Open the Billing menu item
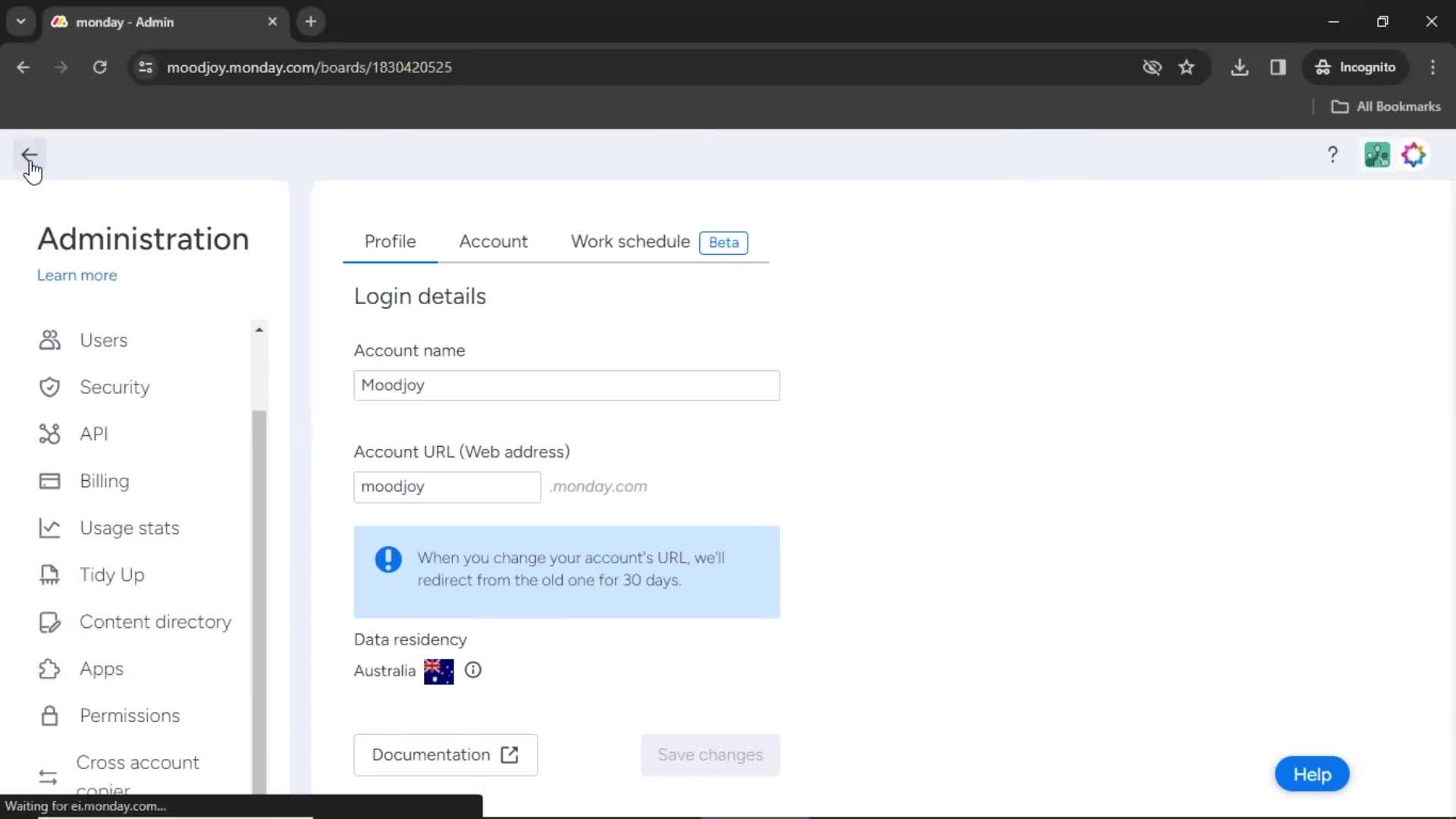 105,482
